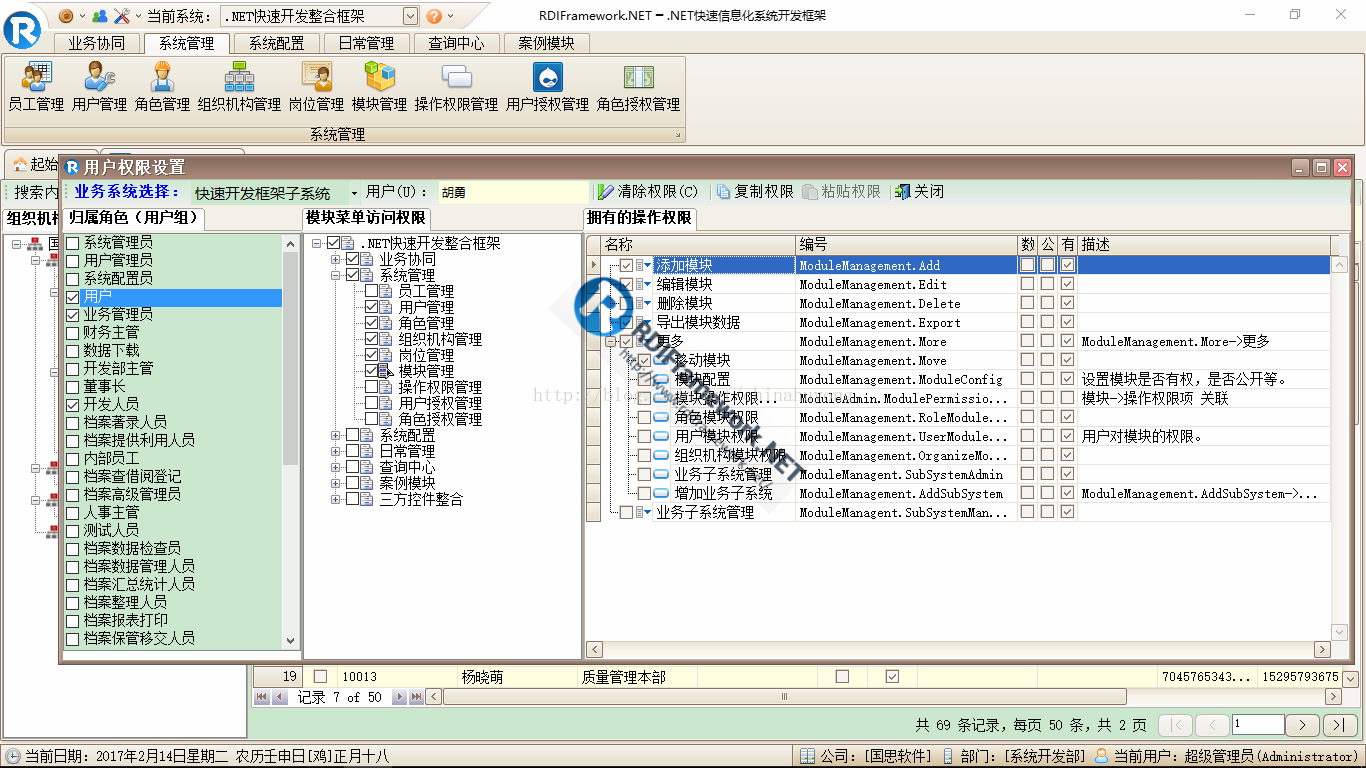Viewport: 1366px width, 768px height.
Task: Expand 业务协同 tree node
Action: point(335,259)
